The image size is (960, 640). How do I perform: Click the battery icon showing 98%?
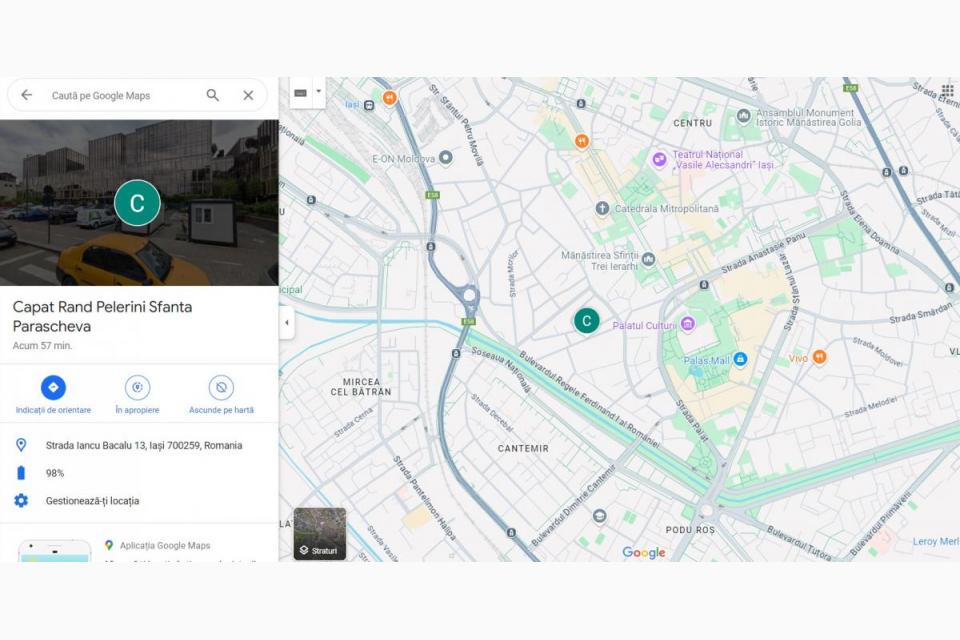[x=21, y=473]
